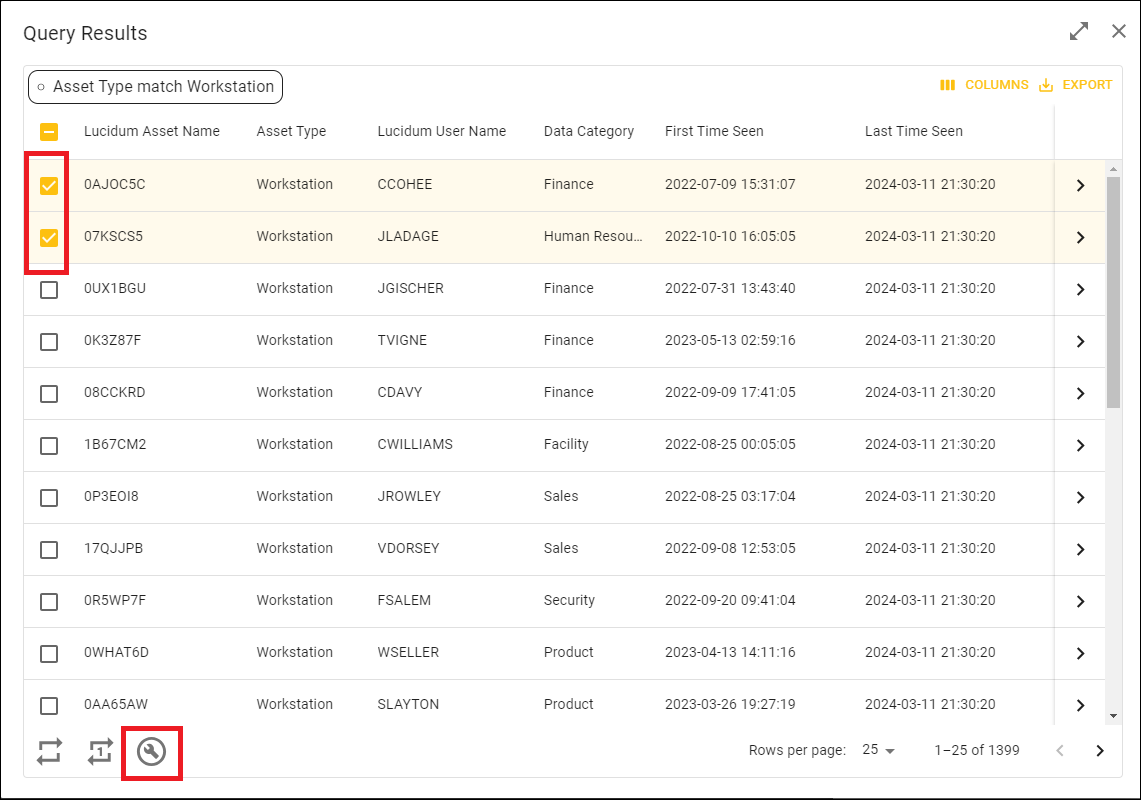The height and width of the screenshot is (800, 1141).
Task: Click the Export download icon
Action: pos(1046,85)
